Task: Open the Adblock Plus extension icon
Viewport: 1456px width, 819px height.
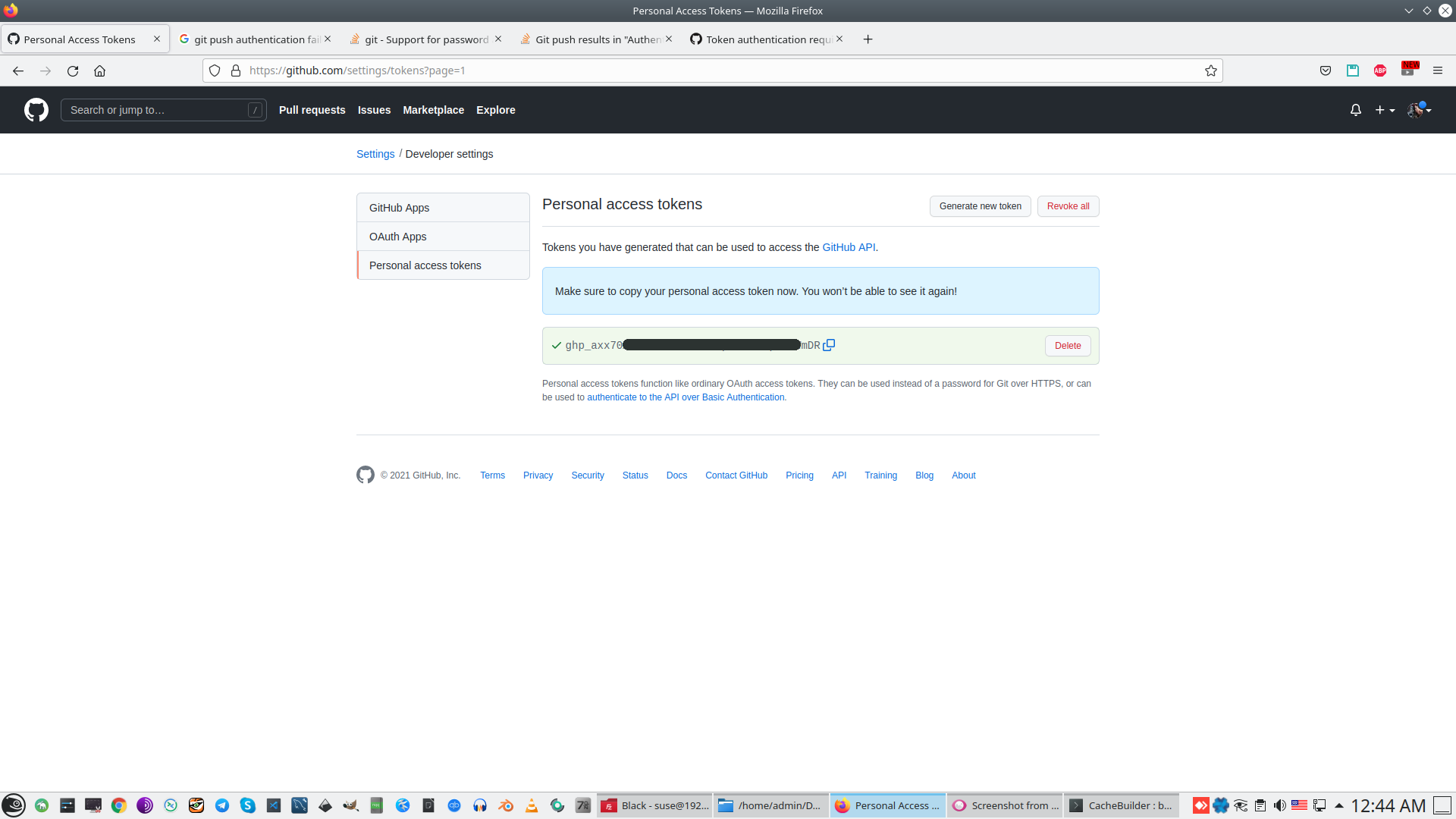Action: (1380, 71)
